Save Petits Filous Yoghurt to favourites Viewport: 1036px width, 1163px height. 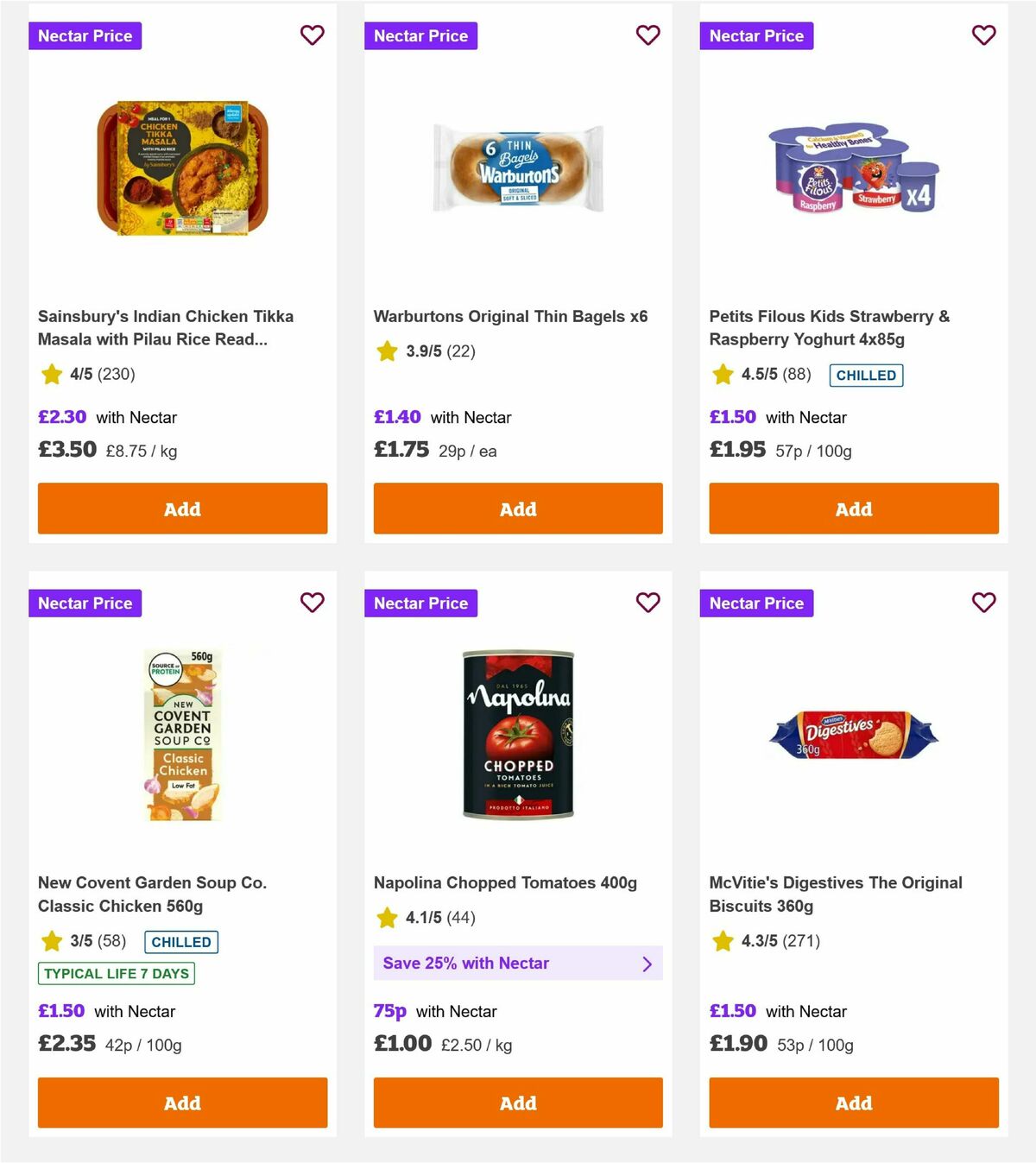[983, 35]
